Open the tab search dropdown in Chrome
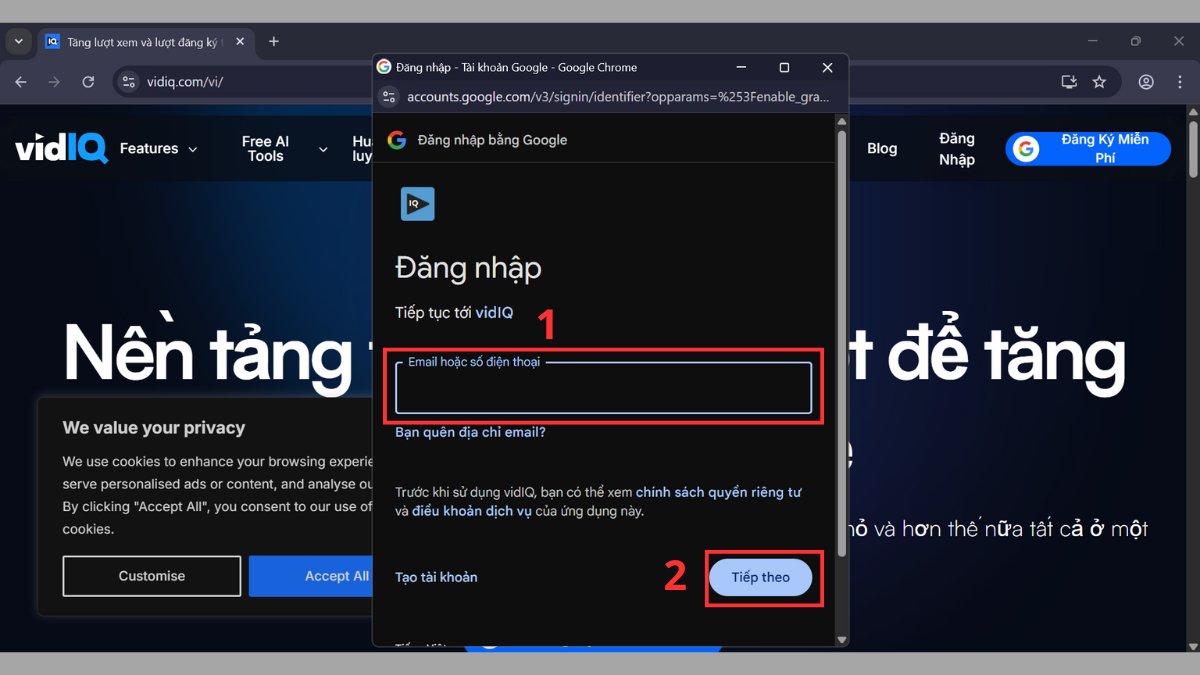 tap(18, 41)
